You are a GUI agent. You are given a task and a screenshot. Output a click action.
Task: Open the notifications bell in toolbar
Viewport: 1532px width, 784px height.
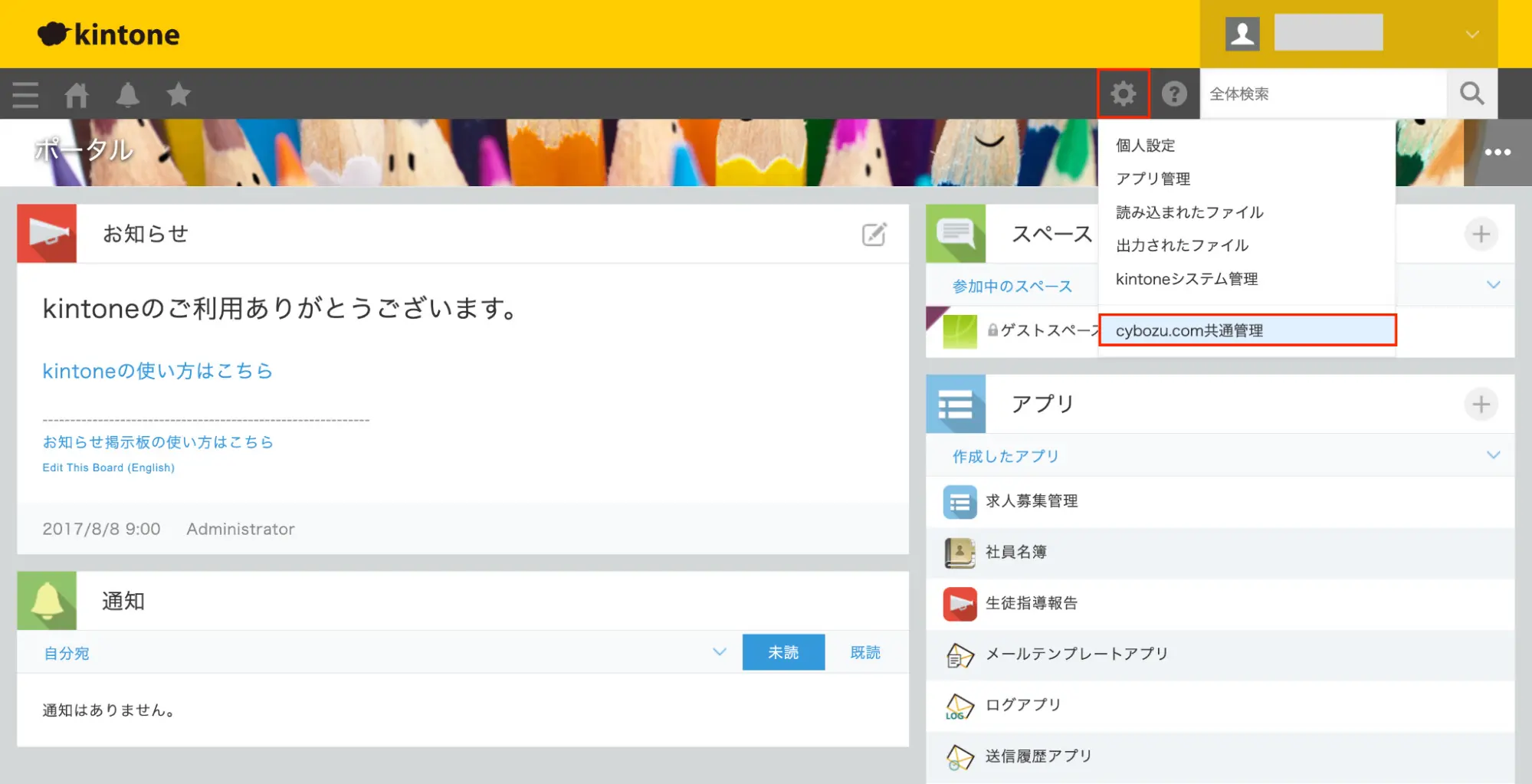pyautogui.click(x=127, y=94)
